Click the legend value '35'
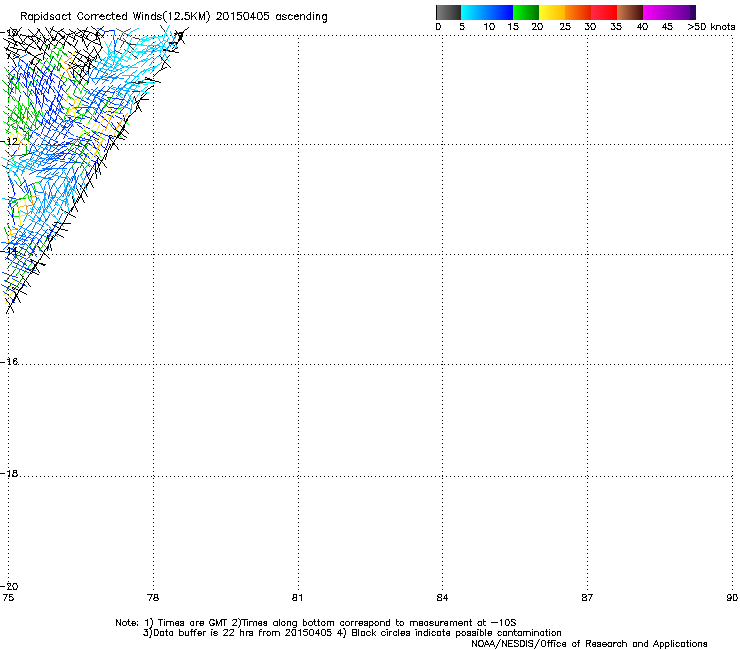 [x=616, y=27]
